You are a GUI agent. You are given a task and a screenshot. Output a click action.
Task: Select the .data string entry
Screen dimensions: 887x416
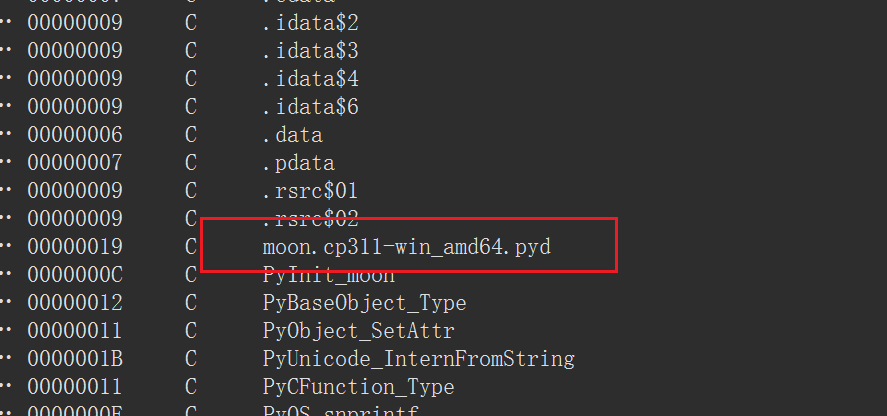[291, 134]
